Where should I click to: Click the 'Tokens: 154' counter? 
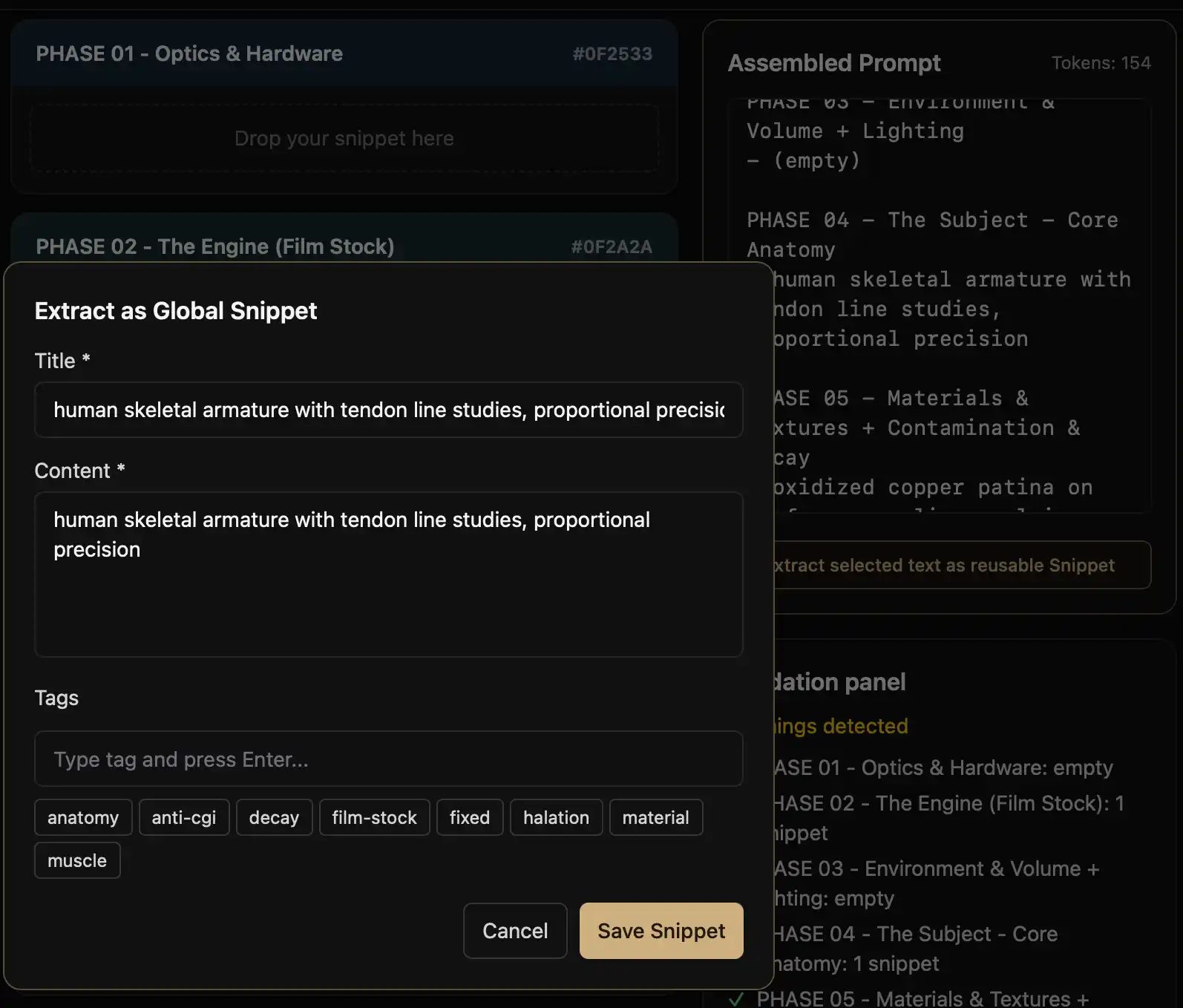point(1101,63)
